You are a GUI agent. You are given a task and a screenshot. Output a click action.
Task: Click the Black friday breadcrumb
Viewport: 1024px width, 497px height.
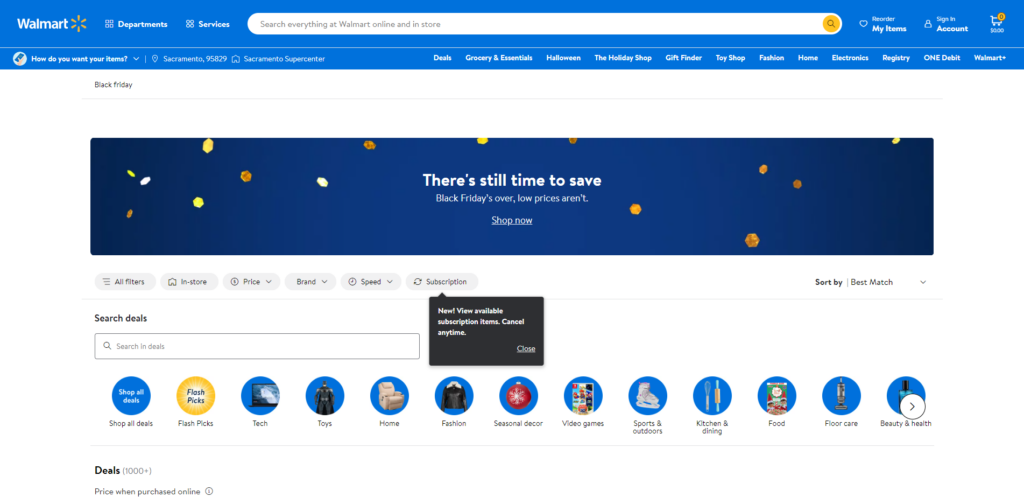pos(113,85)
